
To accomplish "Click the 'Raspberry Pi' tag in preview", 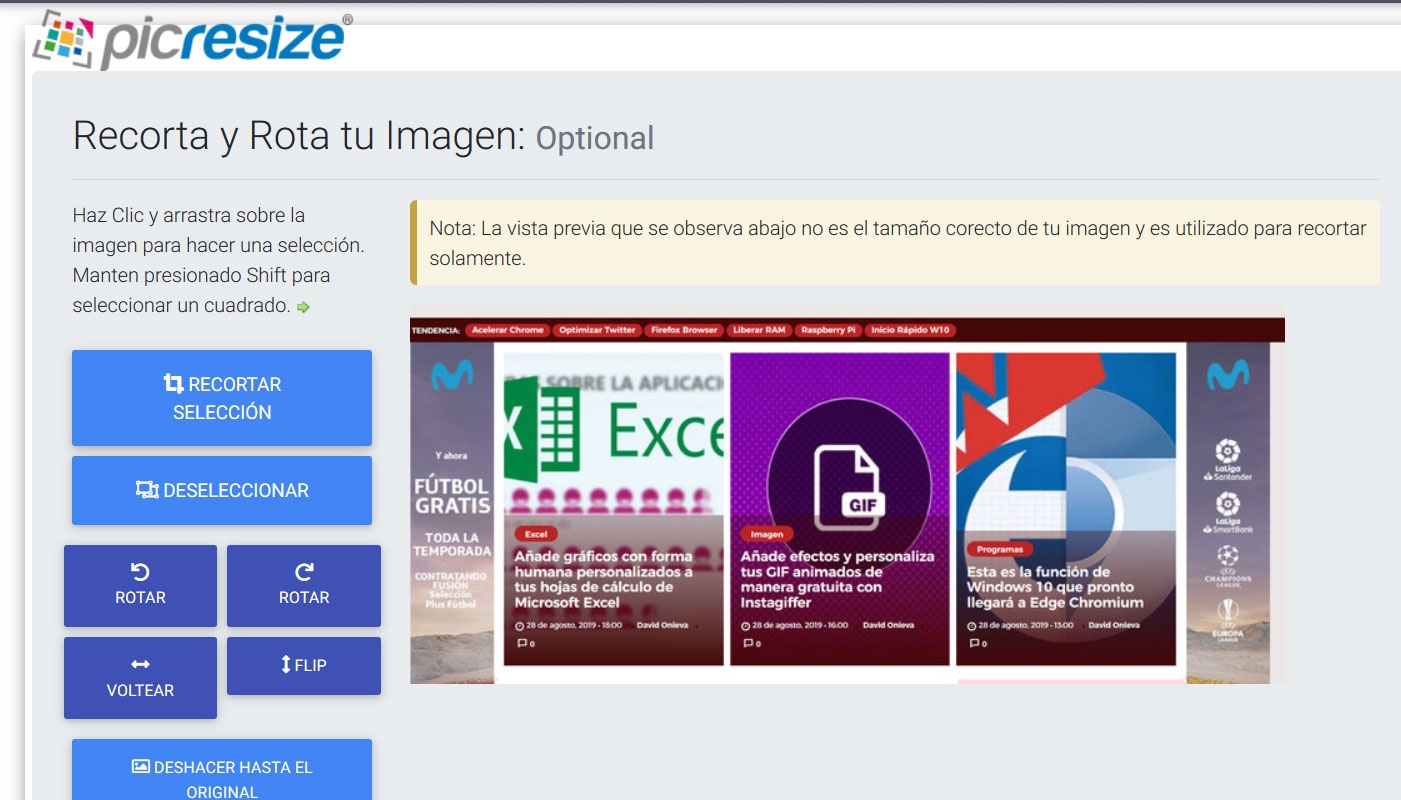I will click(x=828, y=330).
